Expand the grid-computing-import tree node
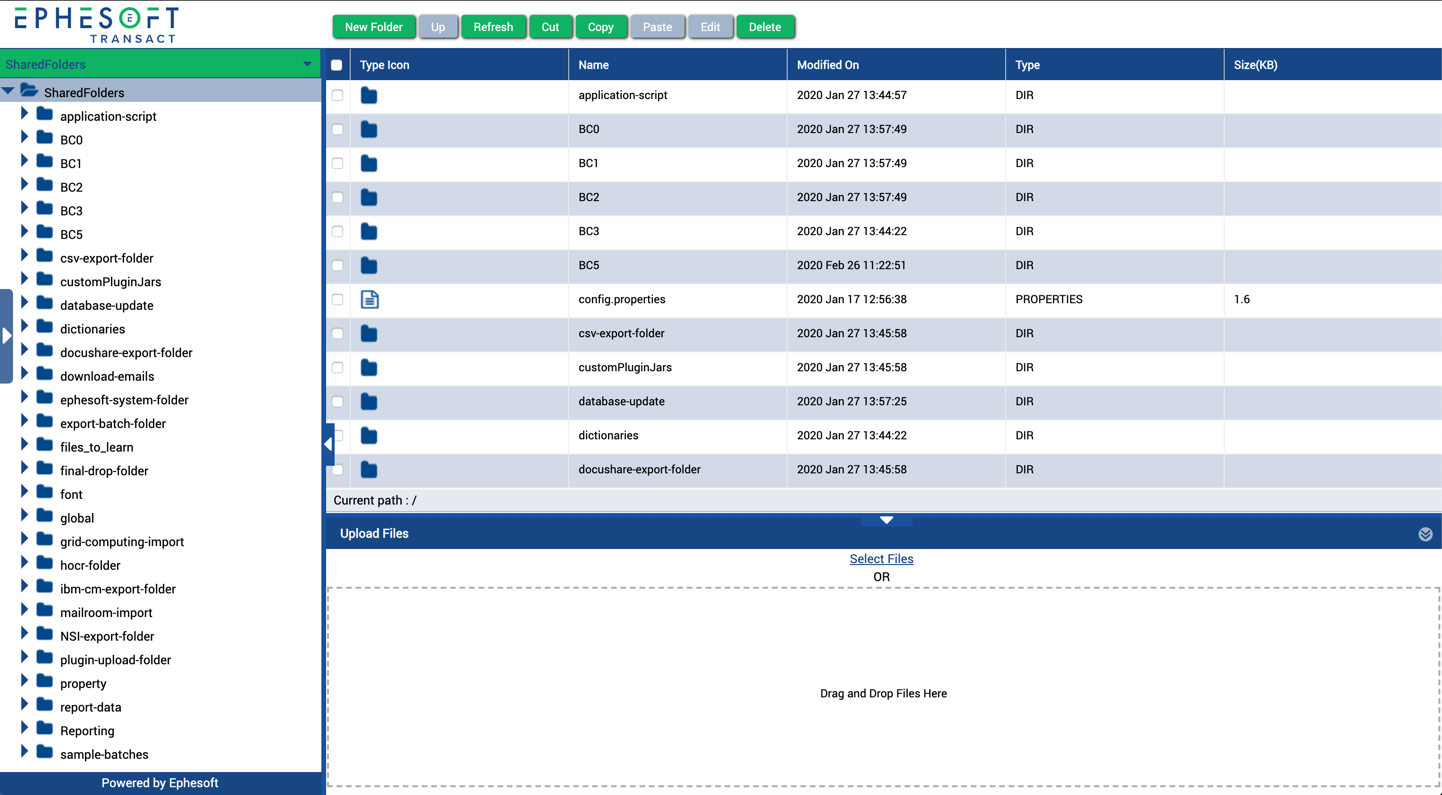The width and height of the screenshot is (1442, 795). coord(24,540)
